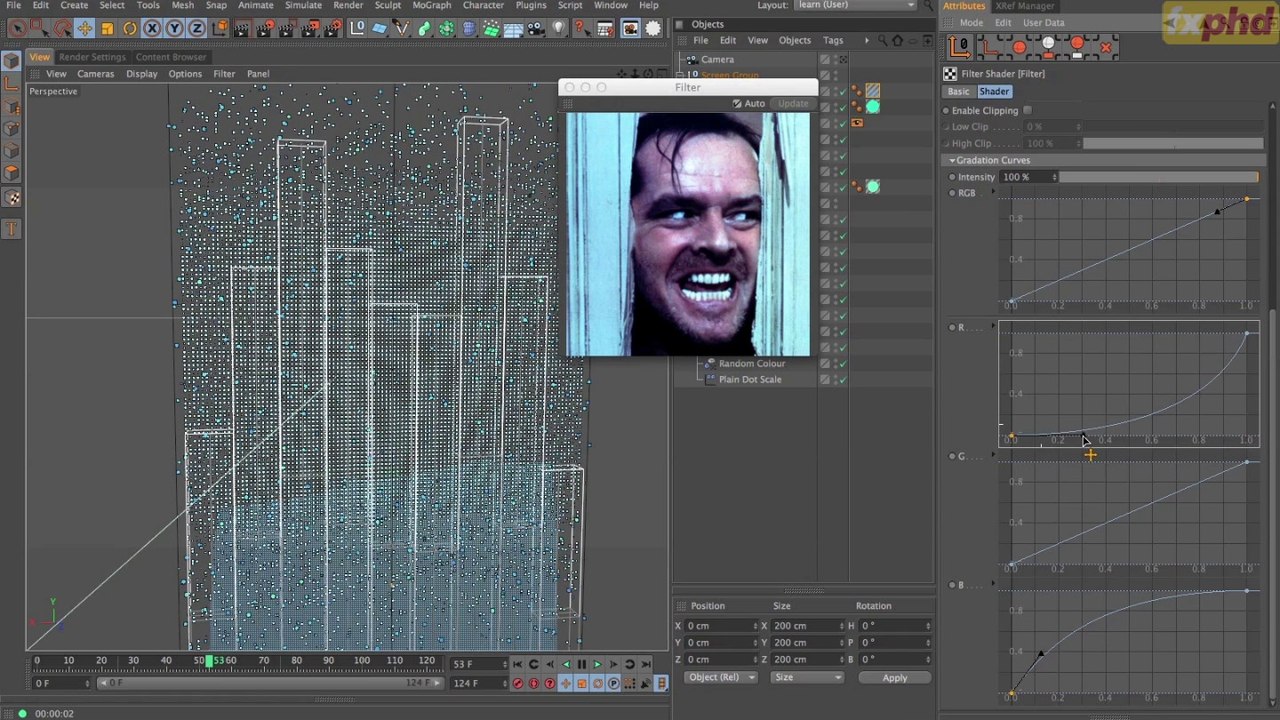Click the record keyframe button
1280x720 pixels.
(x=518, y=683)
